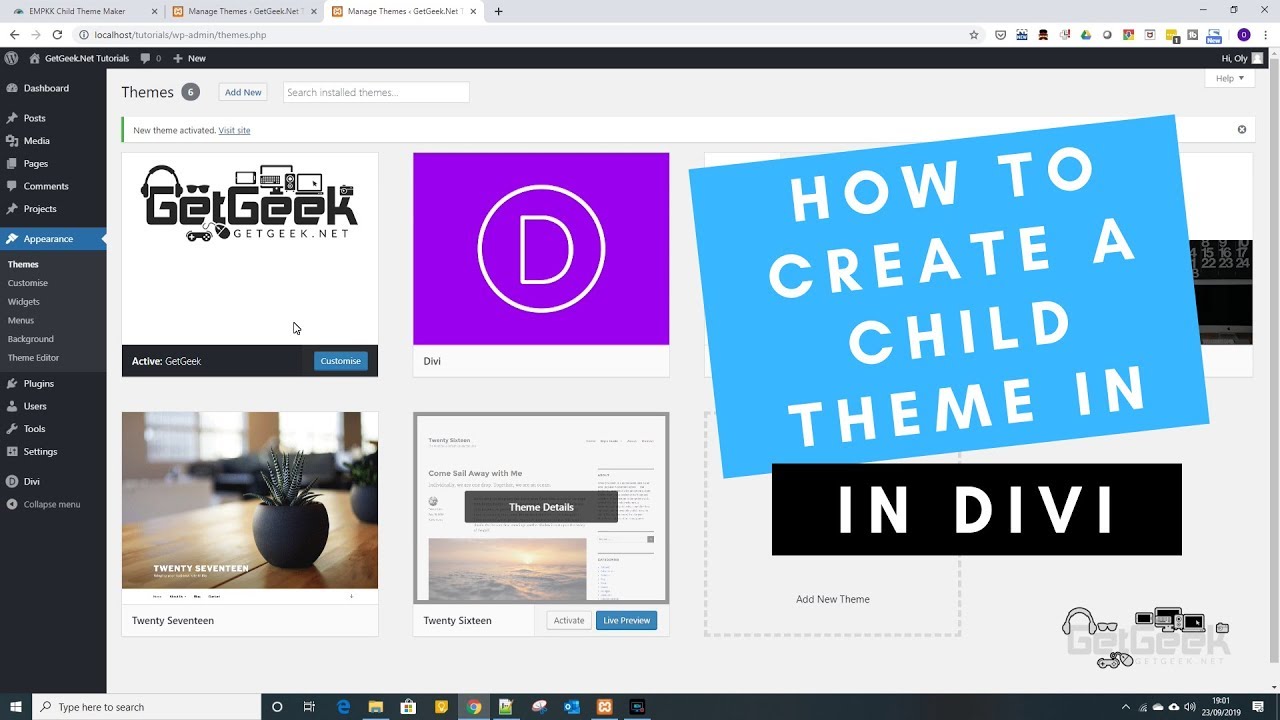This screenshot has height=720, width=1280.
Task: Click the comments bubble in admin bar
Action: pos(150,58)
